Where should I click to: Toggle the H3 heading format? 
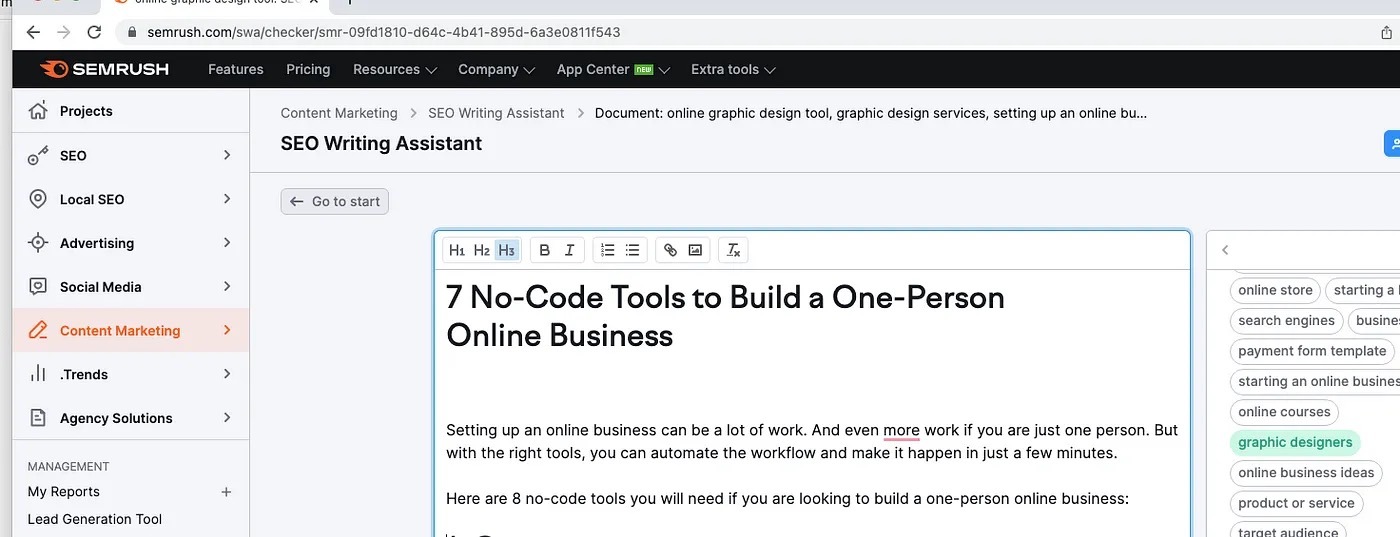[x=507, y=250]
